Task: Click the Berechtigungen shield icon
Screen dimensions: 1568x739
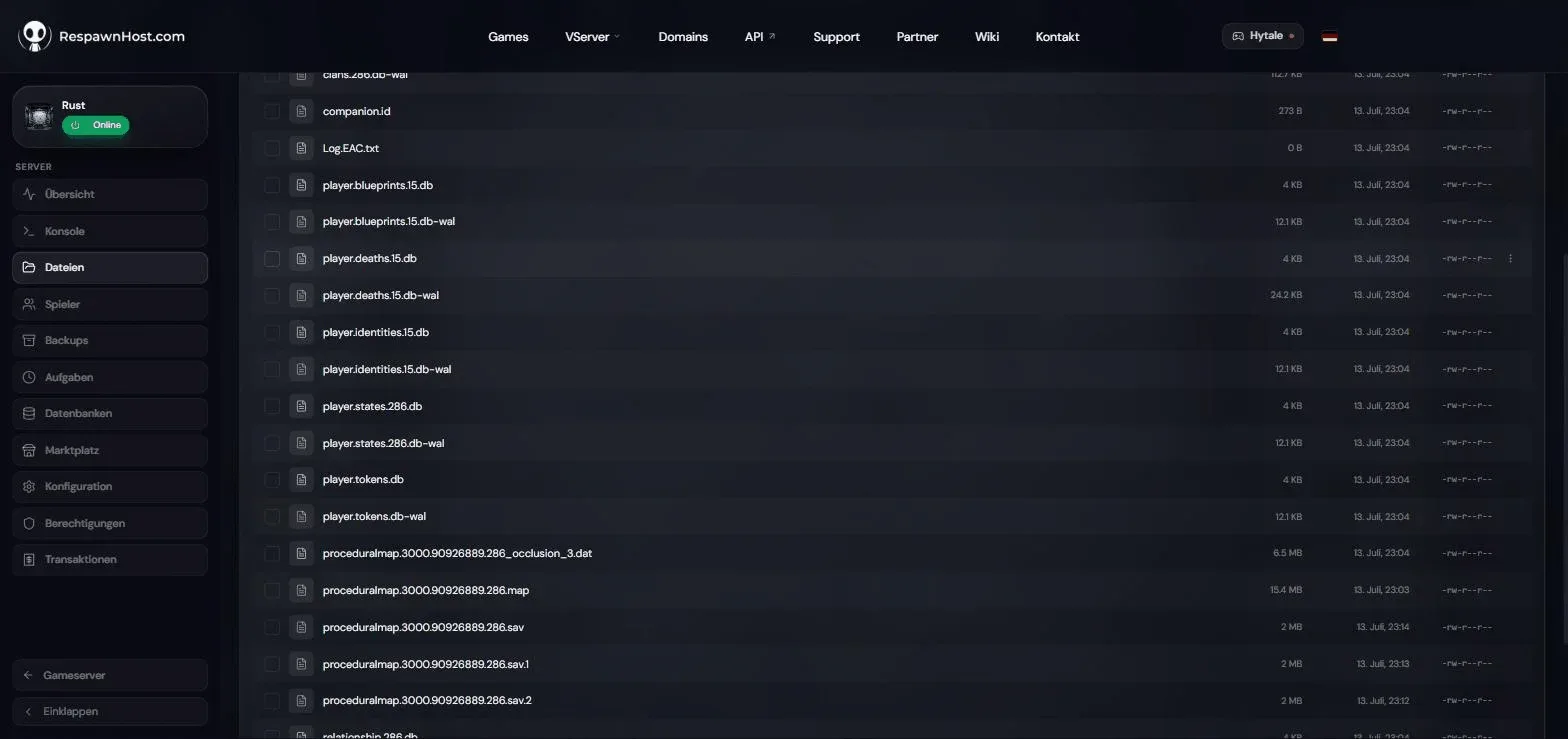Action: [29, 523]
